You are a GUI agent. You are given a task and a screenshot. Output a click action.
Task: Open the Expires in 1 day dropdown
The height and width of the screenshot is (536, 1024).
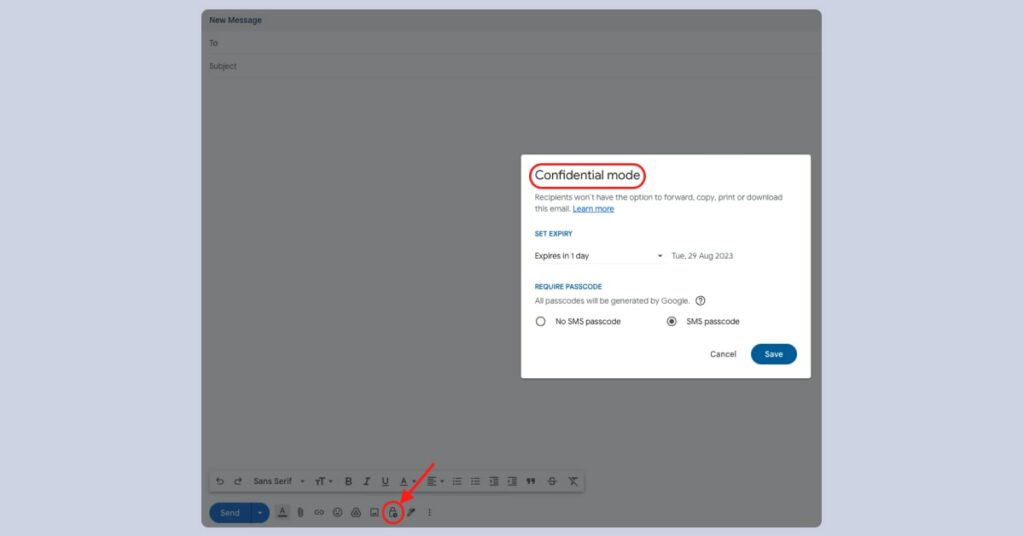click(x=598, y=256)
